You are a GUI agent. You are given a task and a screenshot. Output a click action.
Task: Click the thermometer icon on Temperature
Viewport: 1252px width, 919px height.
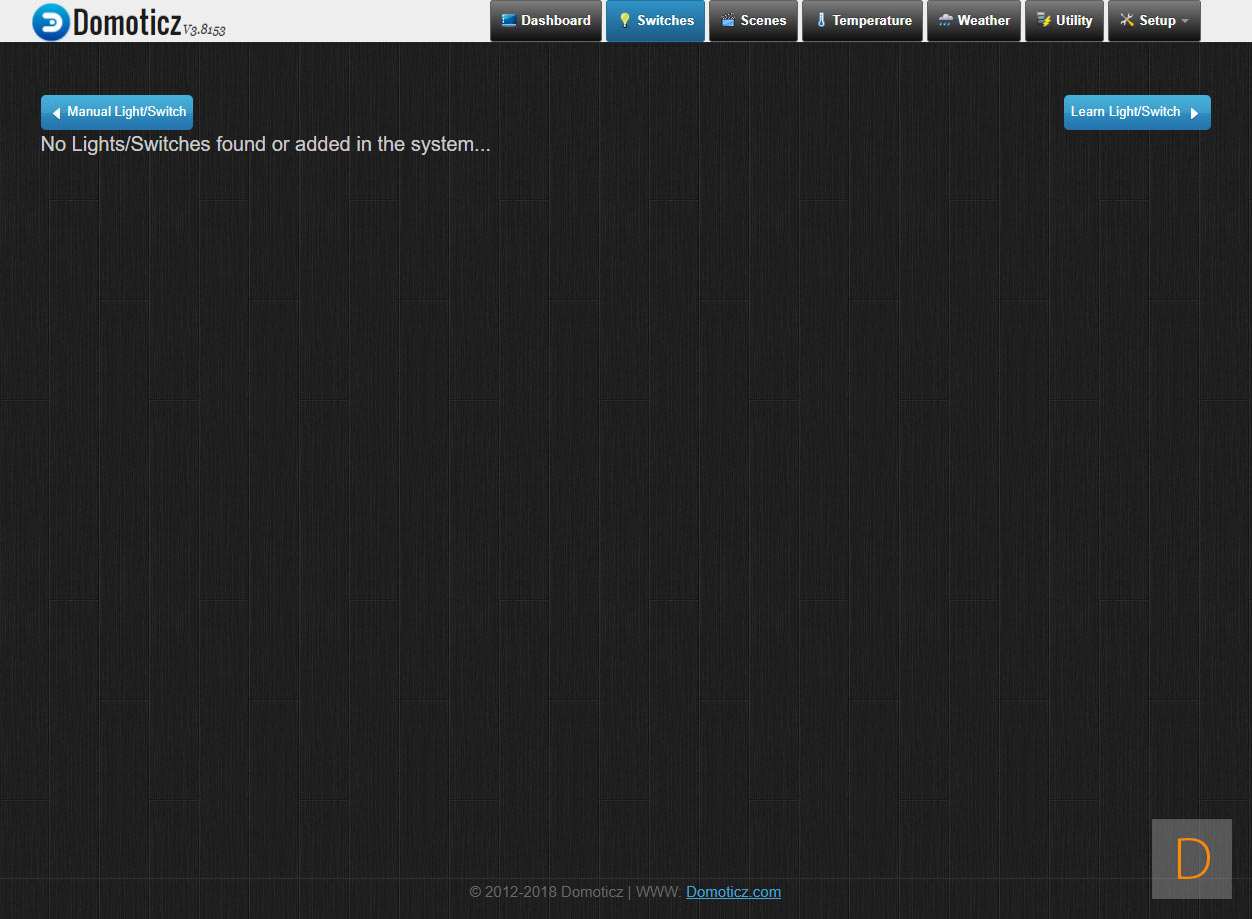[821, 20]
